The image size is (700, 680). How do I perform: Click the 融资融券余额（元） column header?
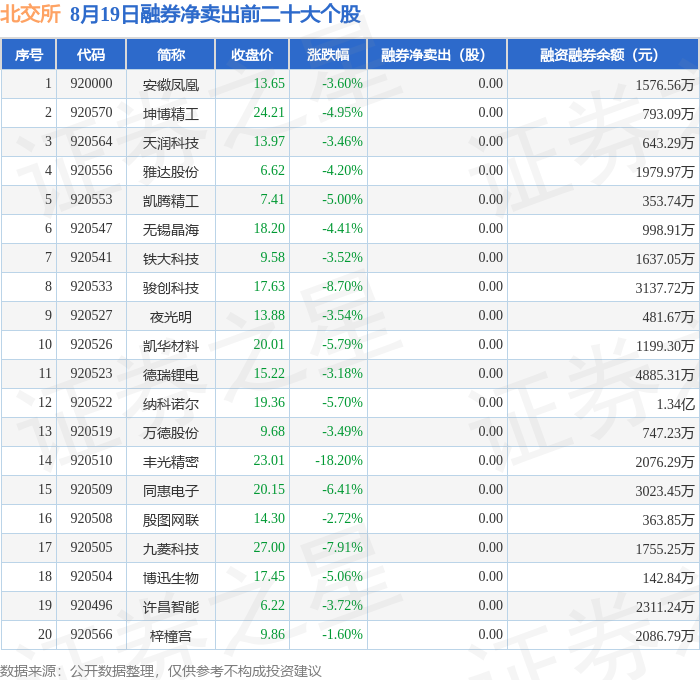click(x=603, y=55)
